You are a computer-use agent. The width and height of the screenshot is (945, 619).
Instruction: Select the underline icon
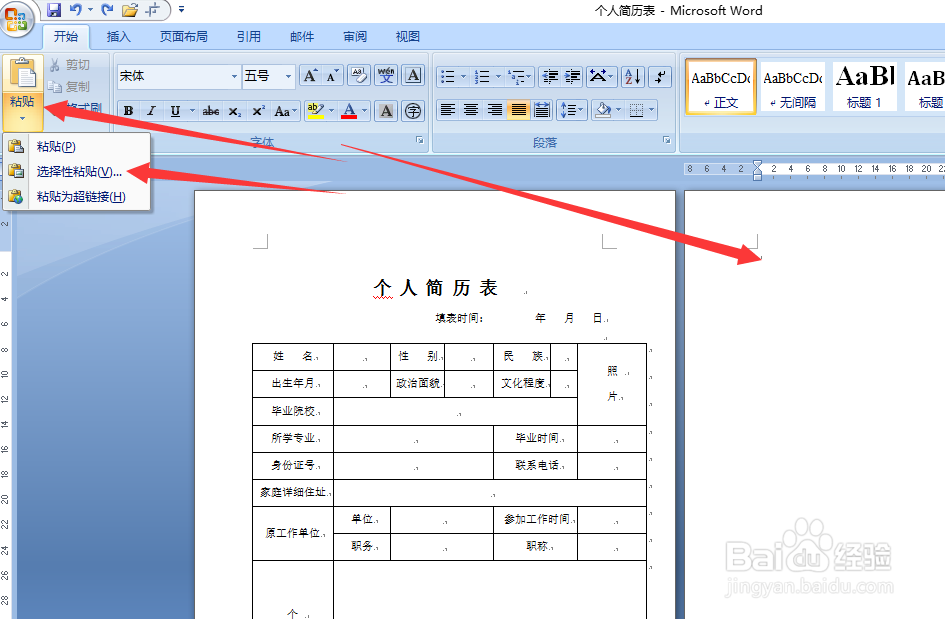tap(172, 110)
